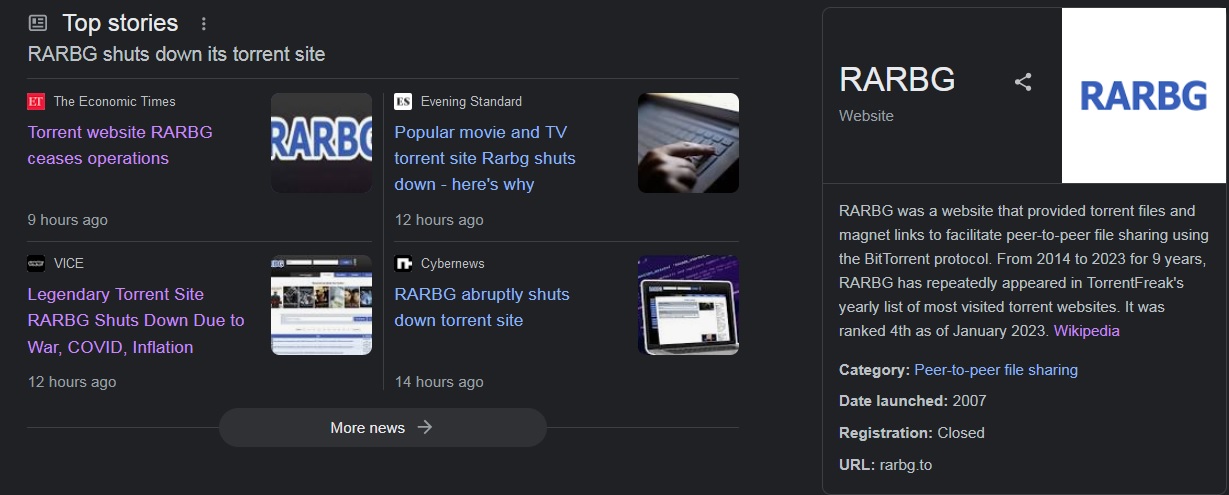This screenshot has height=495, width=1229.
Task: Click the arrow icon in More news
Action: [425, 427]
